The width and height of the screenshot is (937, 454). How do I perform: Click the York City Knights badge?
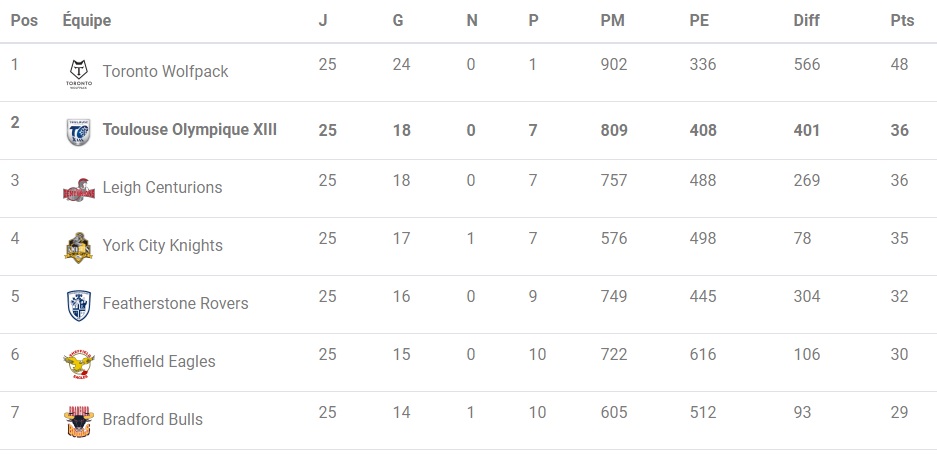tap(78, 246)
